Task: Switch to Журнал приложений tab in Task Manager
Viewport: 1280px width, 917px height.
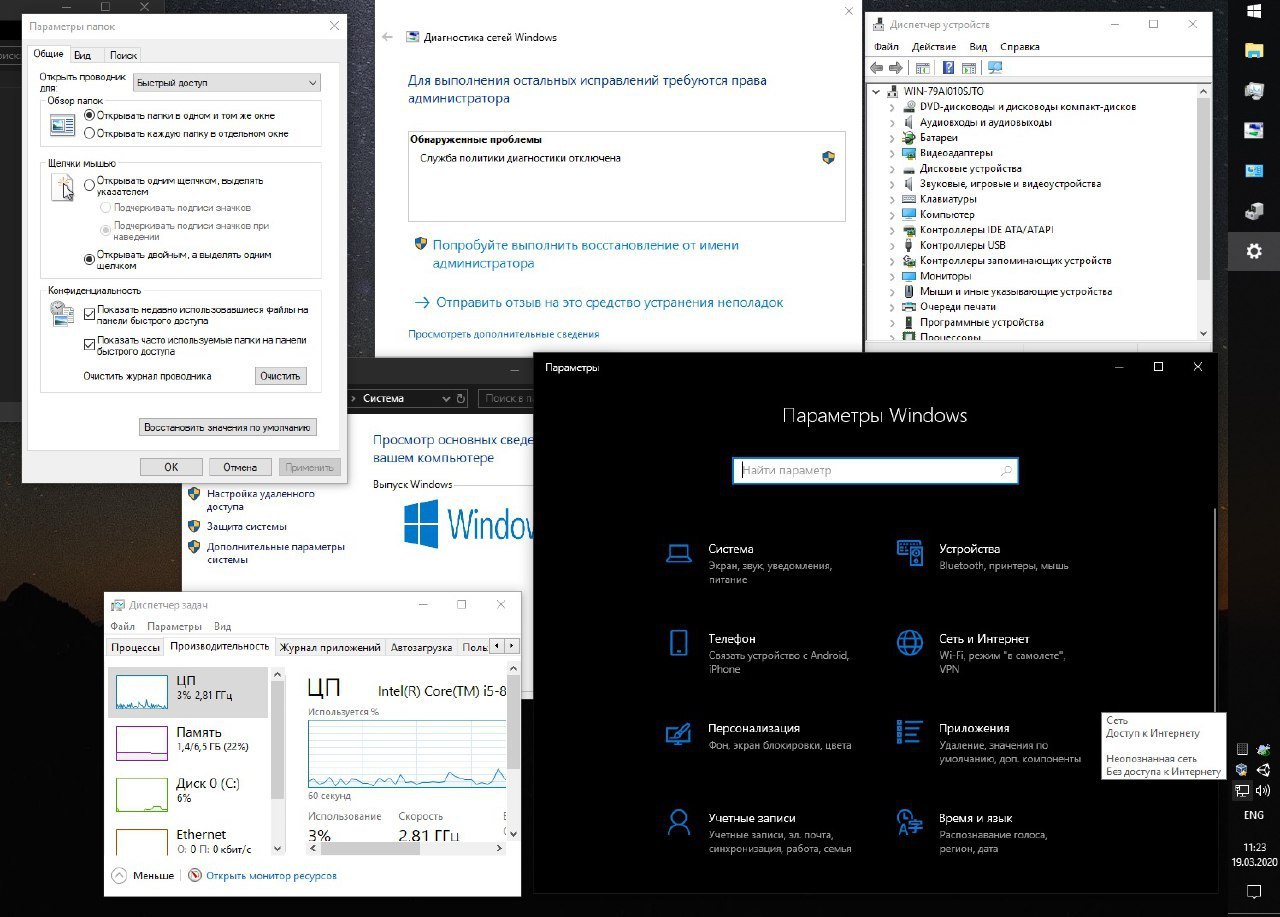Action: click(330, 647)
